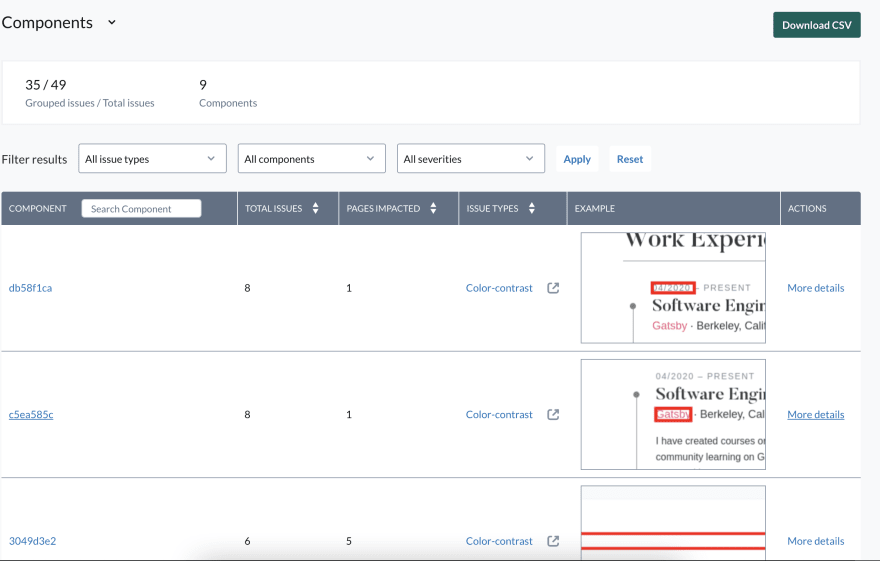Open component 3049d3e2 link

coord(33,541)
